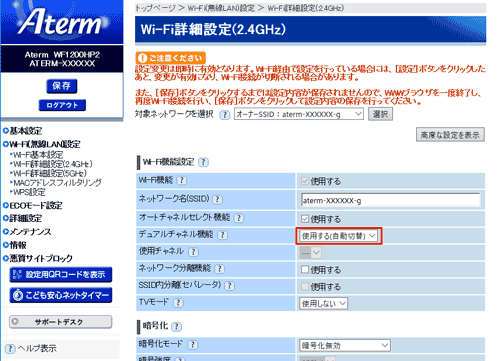
Task: Show help for オートチャネルセレクト機能
Action: [x=238, y=218]
